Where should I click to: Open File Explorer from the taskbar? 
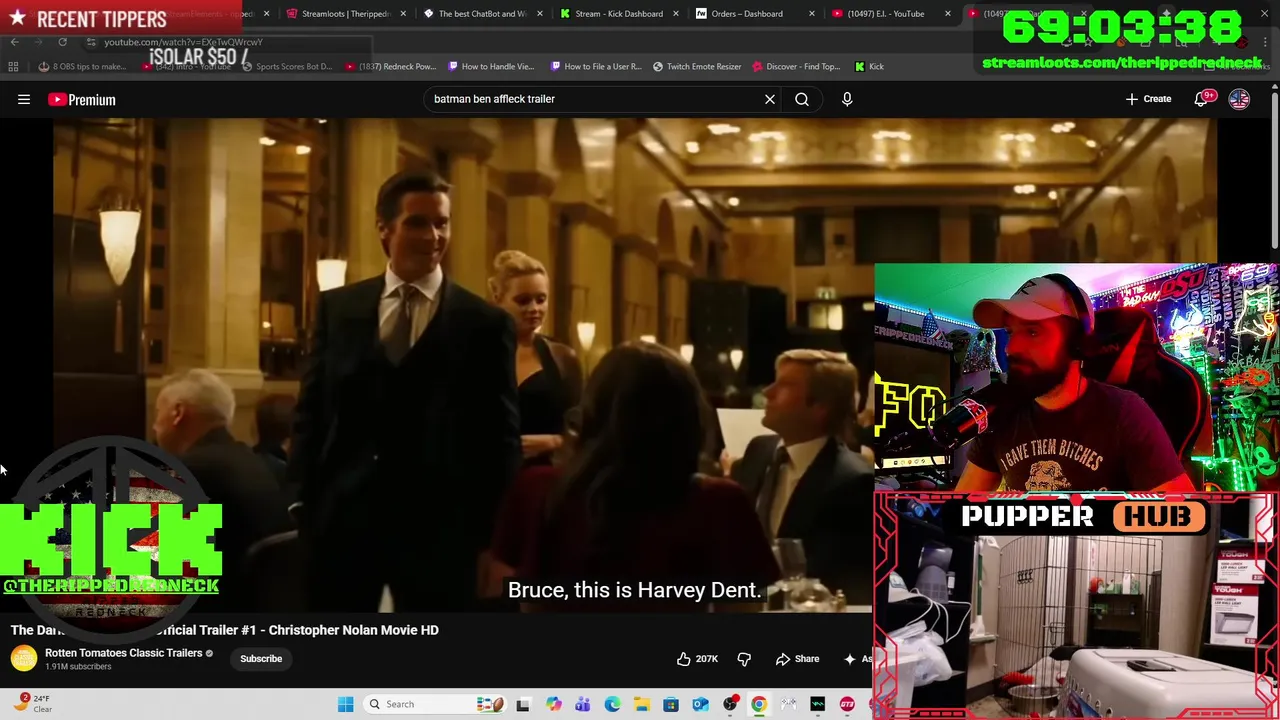[641, 704]
